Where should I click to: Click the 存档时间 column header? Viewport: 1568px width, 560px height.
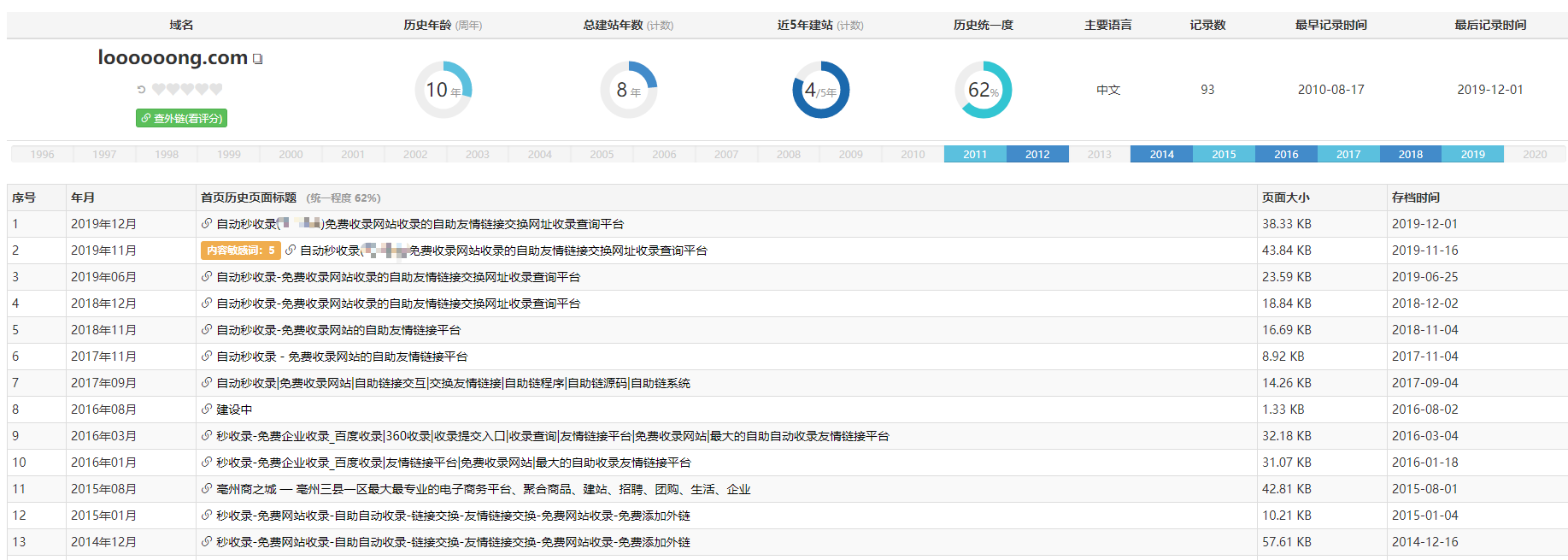(1415, 197)
